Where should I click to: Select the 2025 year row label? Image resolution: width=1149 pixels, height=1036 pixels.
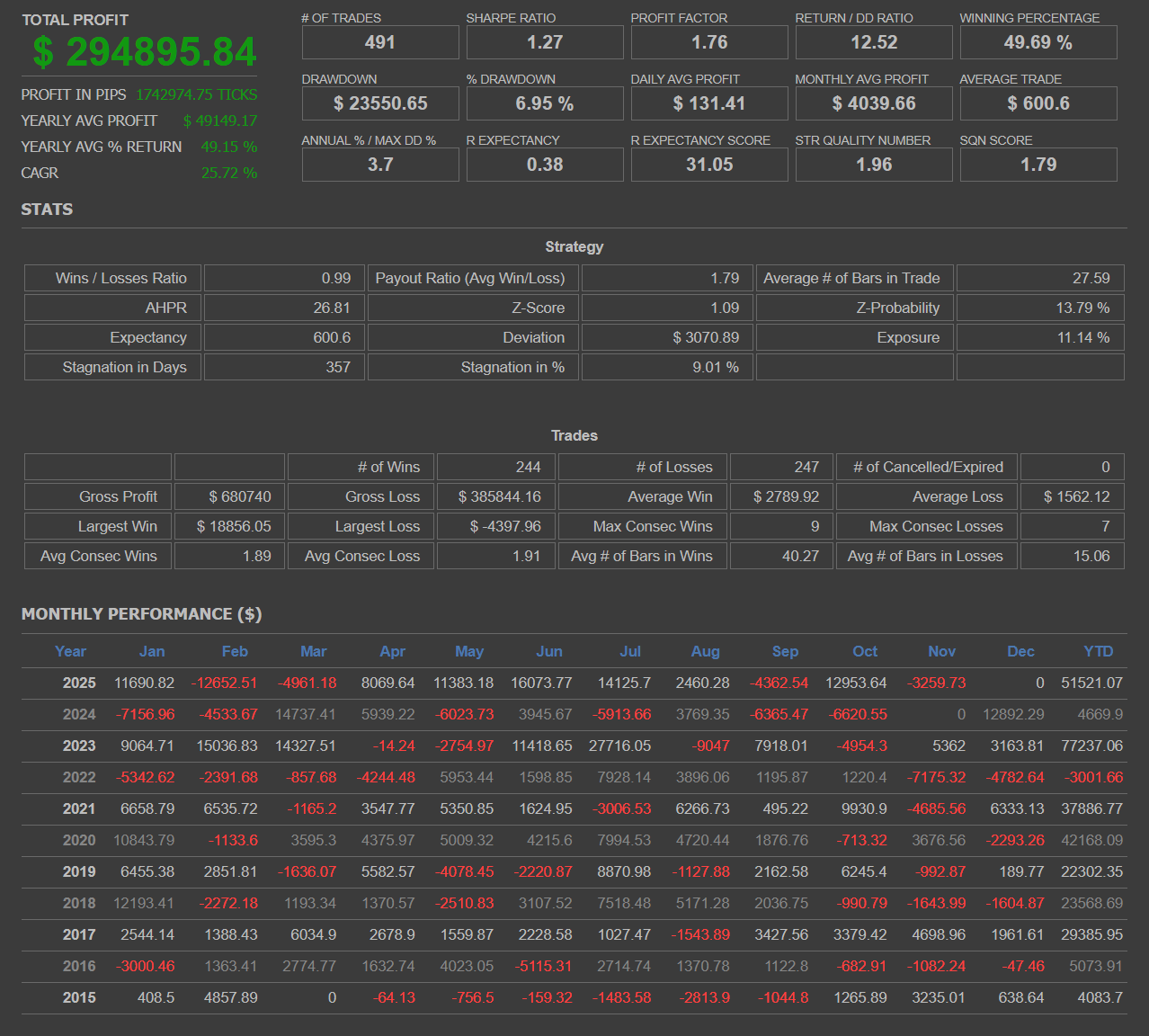tap(78, 683)
